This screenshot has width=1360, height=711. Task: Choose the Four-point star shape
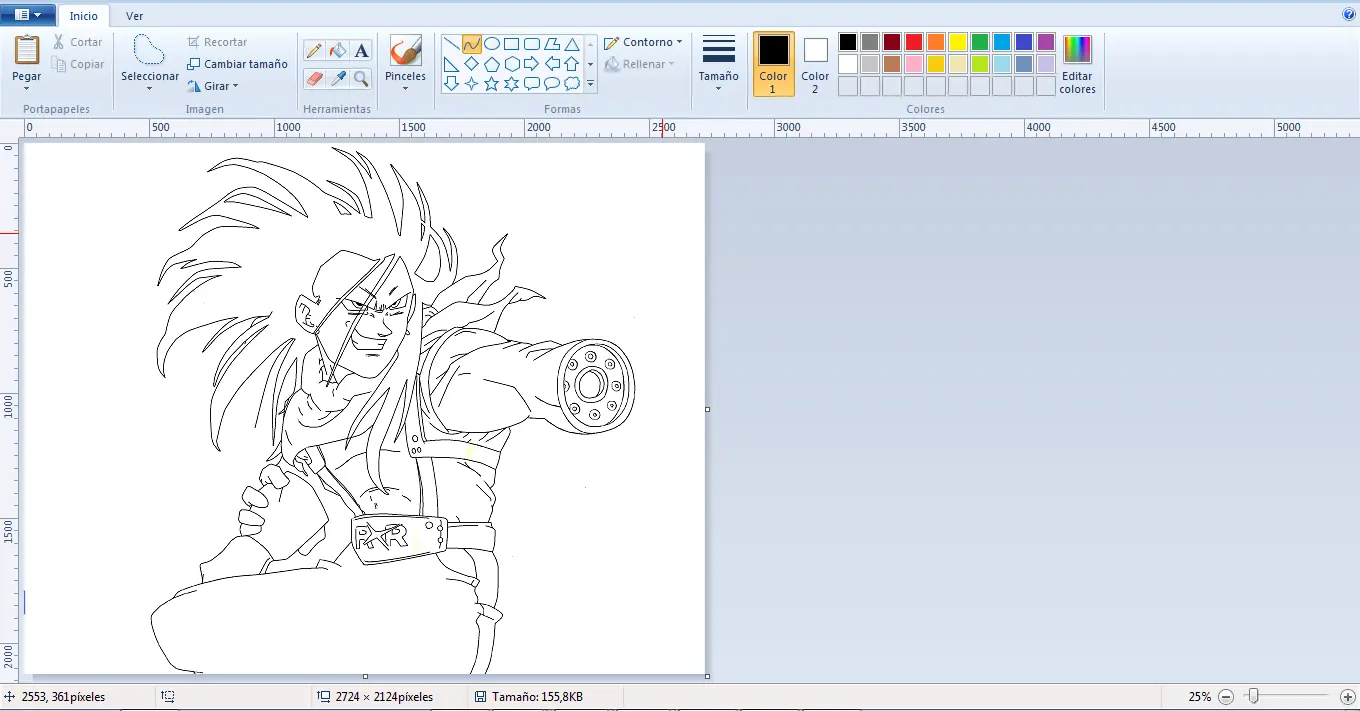tap(472, 84)
